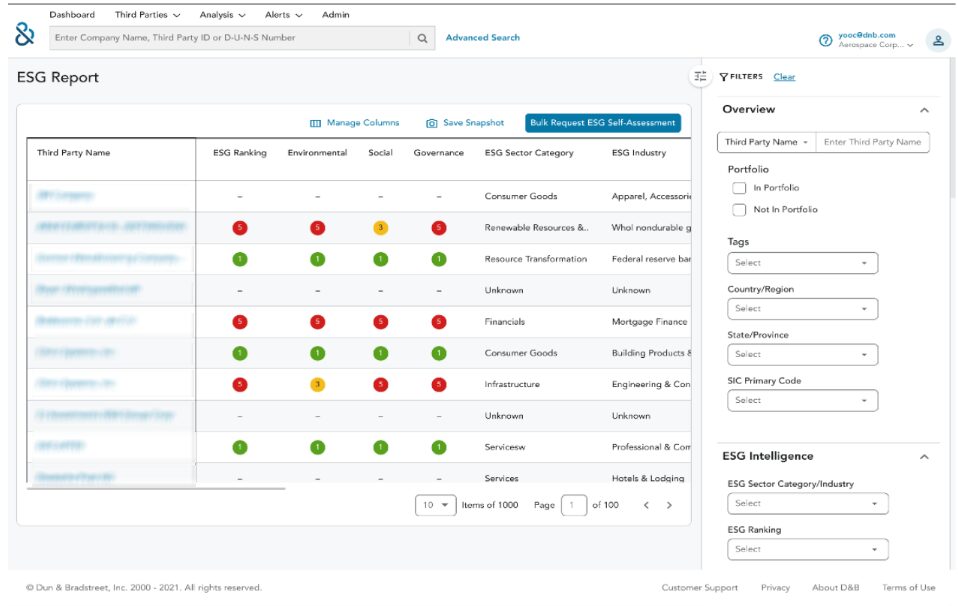Screen dimensions: 958x606
Task: Open the Customer Support footer link
Action: click(x=700, y=588)
